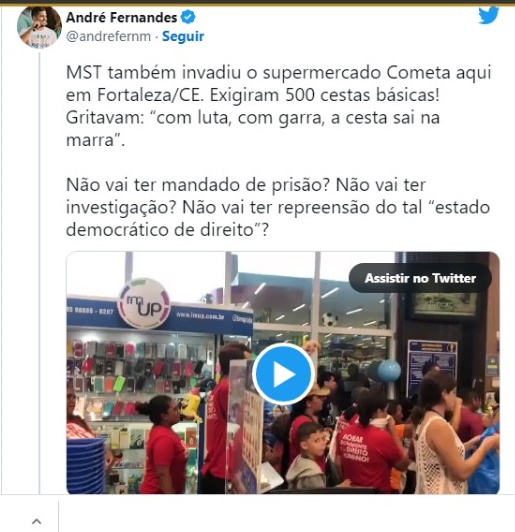
Task: Click the imUP kiosk sign in video thumbnail
Action: [144, 303]
